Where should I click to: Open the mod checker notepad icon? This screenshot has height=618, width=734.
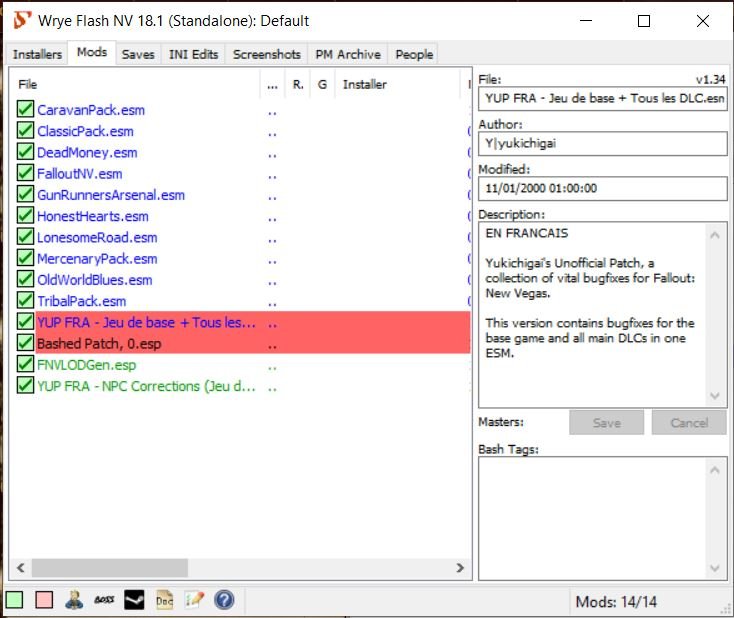point(194,600)
